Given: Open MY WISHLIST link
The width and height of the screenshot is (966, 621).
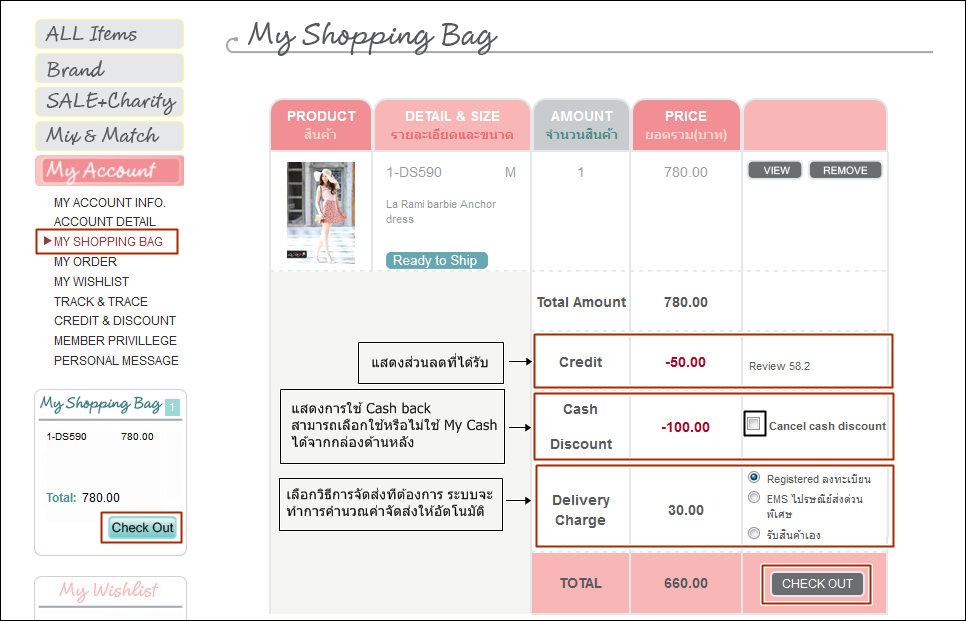Looking at the screenshot, I should [x=91, y=282].
